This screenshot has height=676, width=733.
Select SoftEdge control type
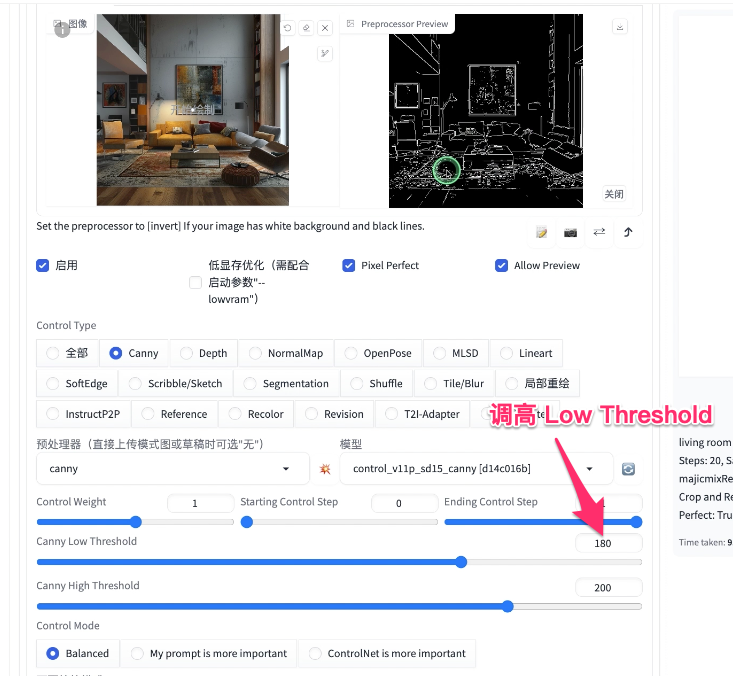pos(77,383)
